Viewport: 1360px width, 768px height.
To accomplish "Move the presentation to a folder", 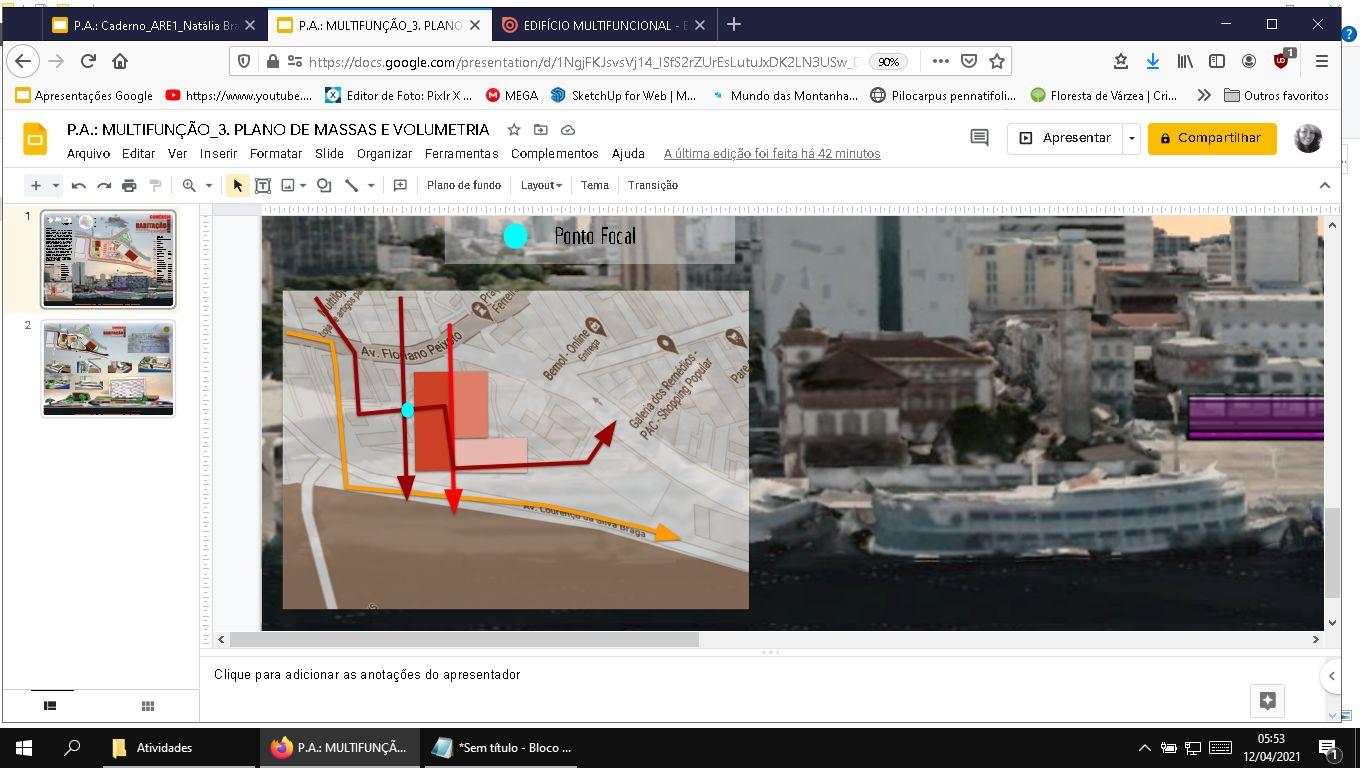I will click(x=541, y=130).
